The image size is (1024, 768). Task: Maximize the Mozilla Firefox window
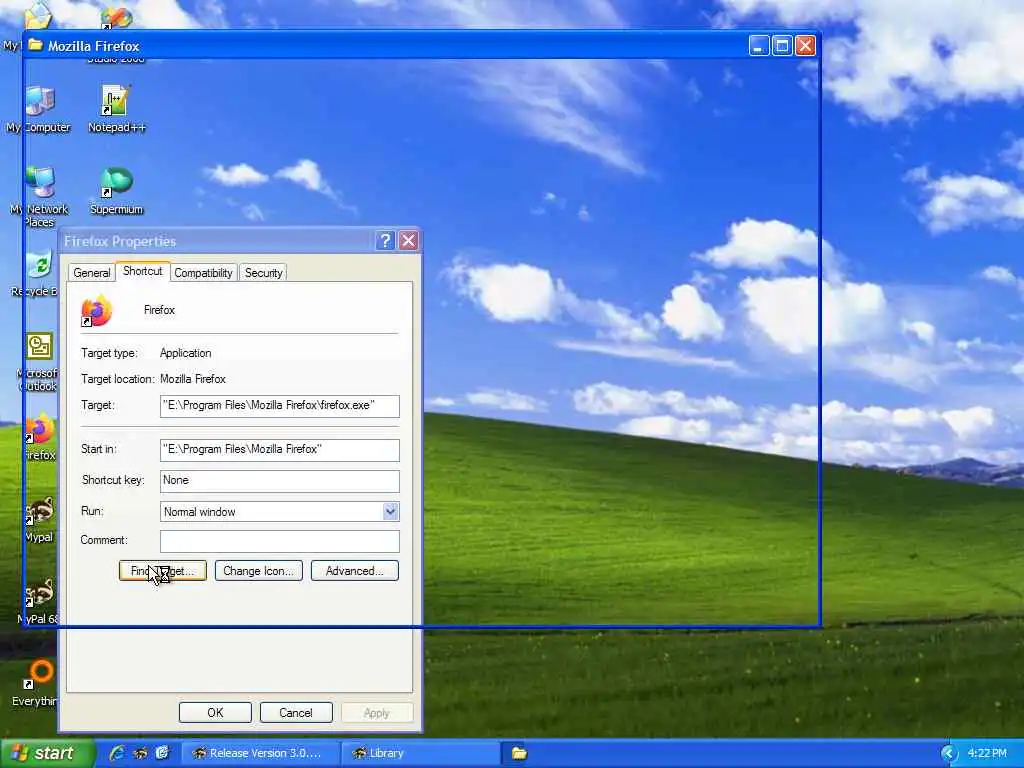click(x=782, y=46)
